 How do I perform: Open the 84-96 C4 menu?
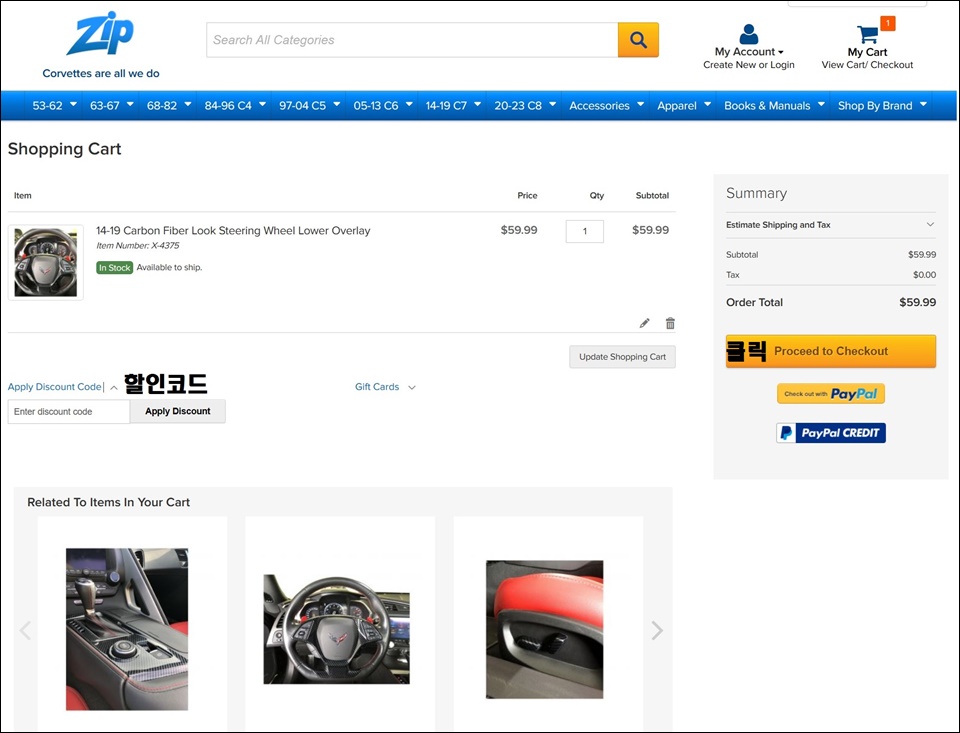tap(234, 105)
